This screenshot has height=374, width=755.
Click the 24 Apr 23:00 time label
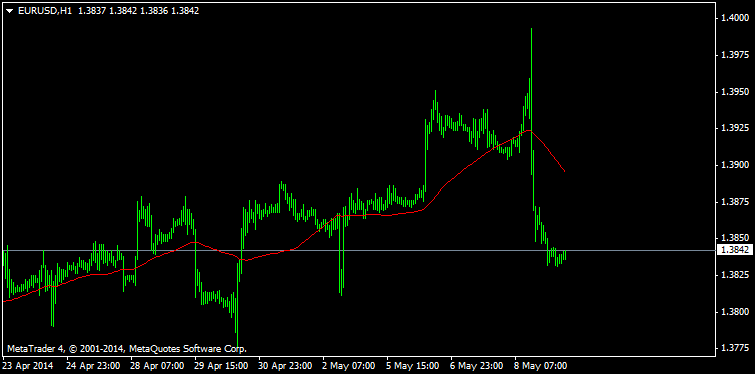click(x=93, y=366)
